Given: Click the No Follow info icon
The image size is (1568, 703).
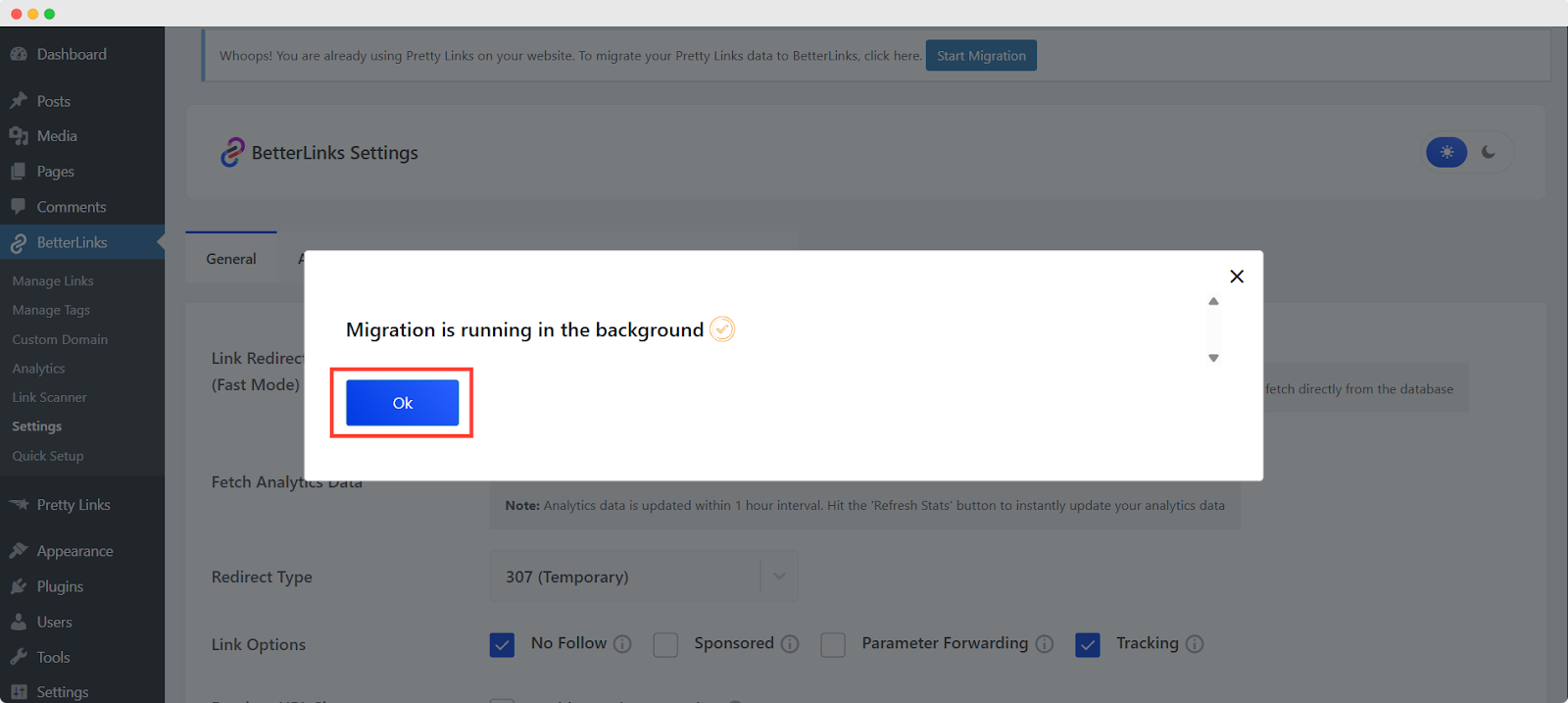Looking at the screenshot, I should (x=622, y=644).
